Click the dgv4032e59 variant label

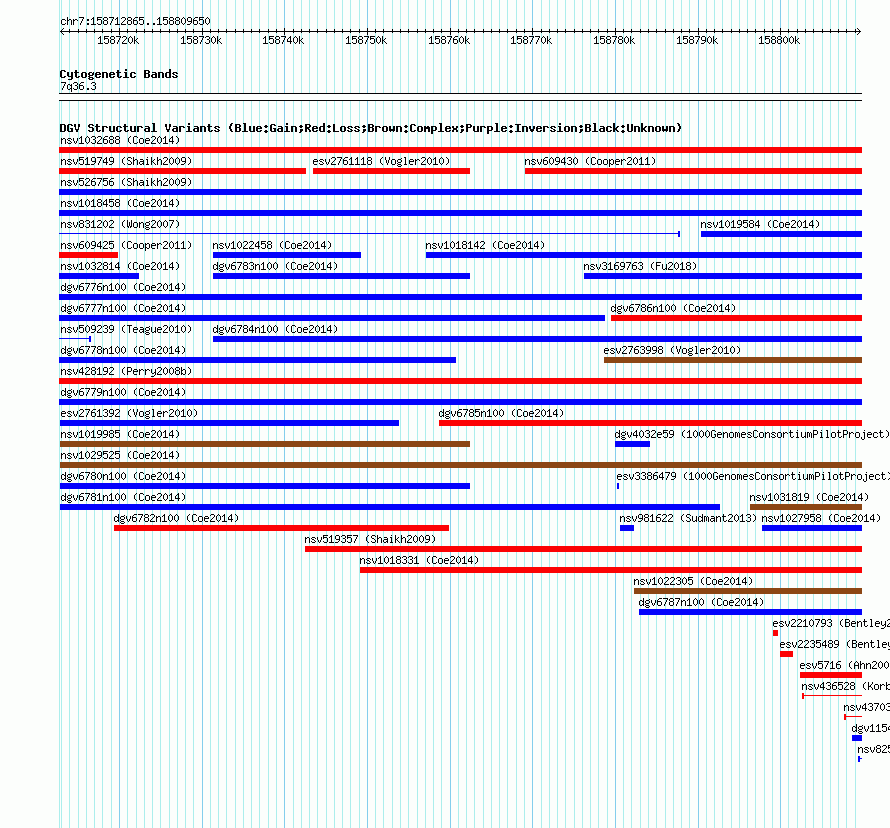click(x=752, y=434)
